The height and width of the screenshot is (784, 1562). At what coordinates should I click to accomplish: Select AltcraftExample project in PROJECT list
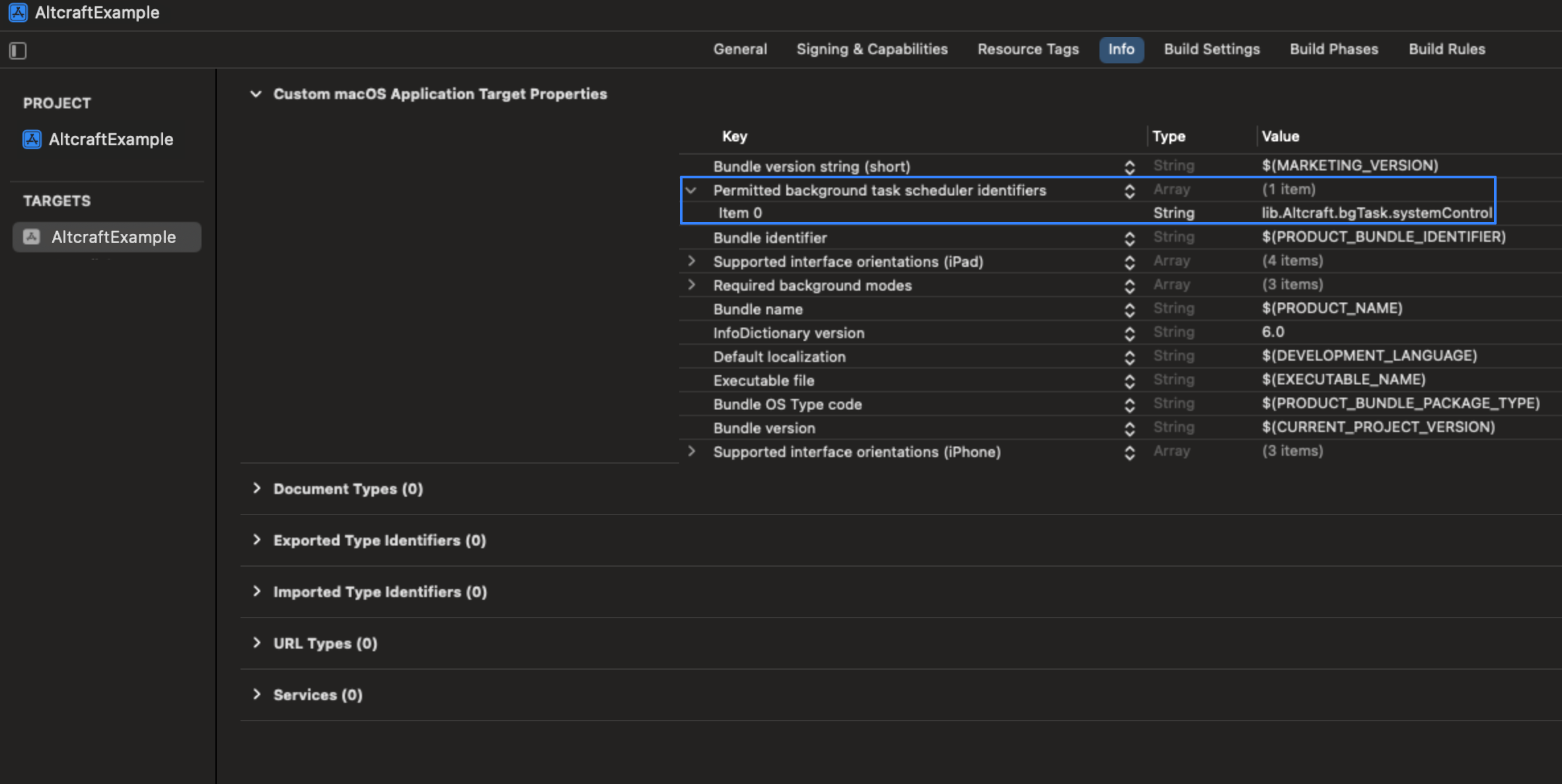pyautogui.click(x=98, y=139)
